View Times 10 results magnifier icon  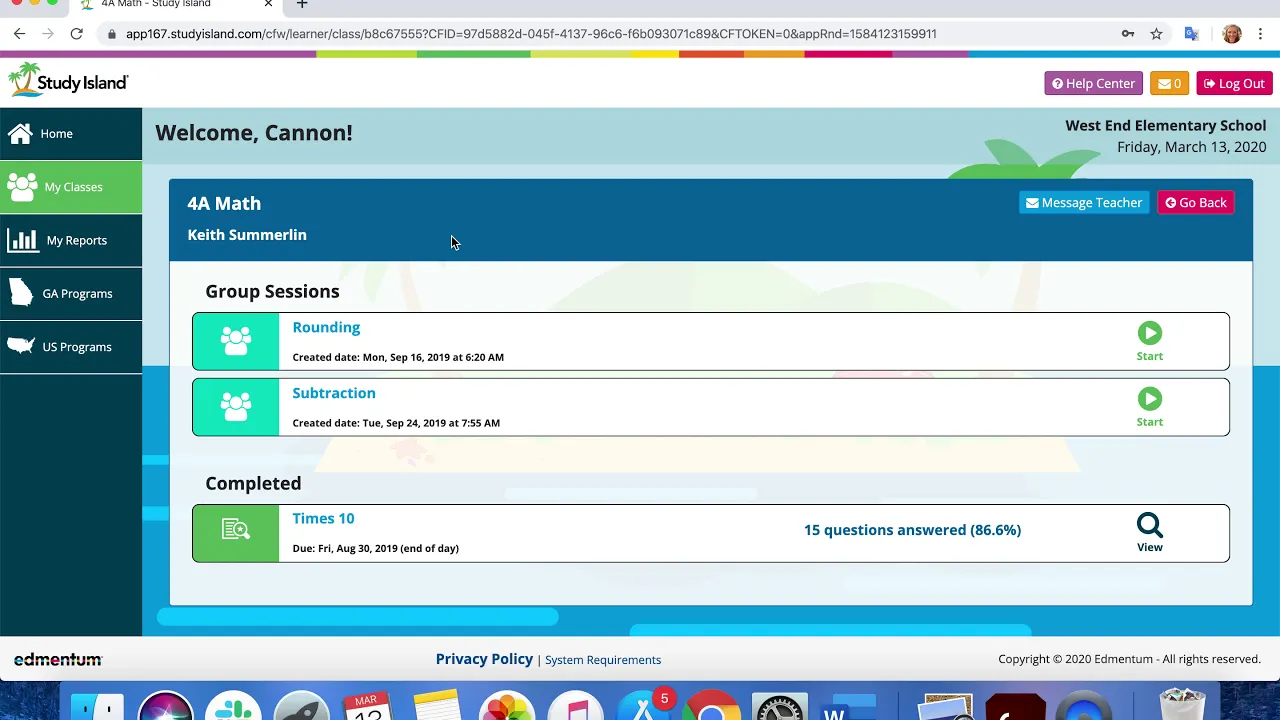pyautogui.click(x=1150, y=525)
